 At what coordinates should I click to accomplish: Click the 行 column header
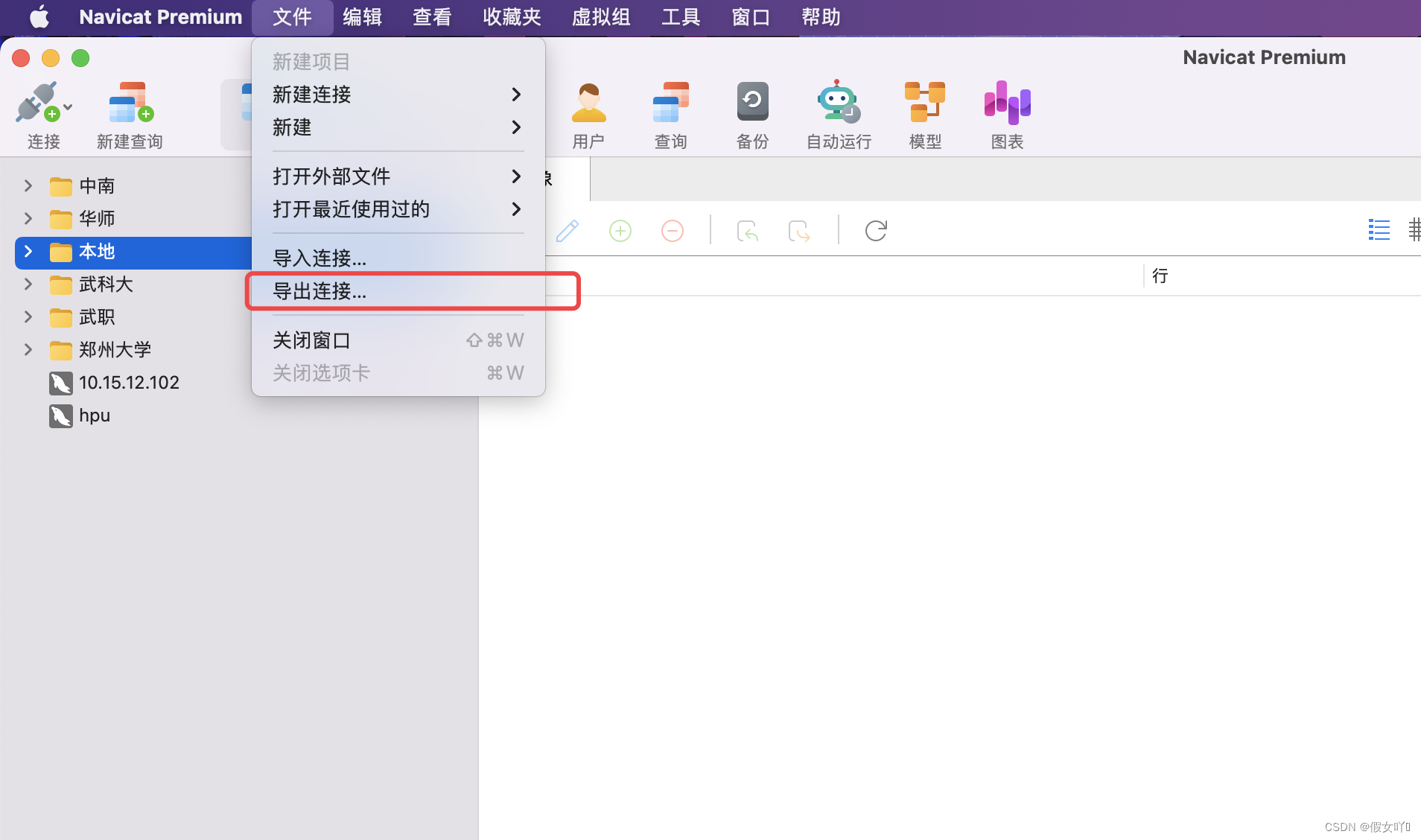tap(1160, 276)
